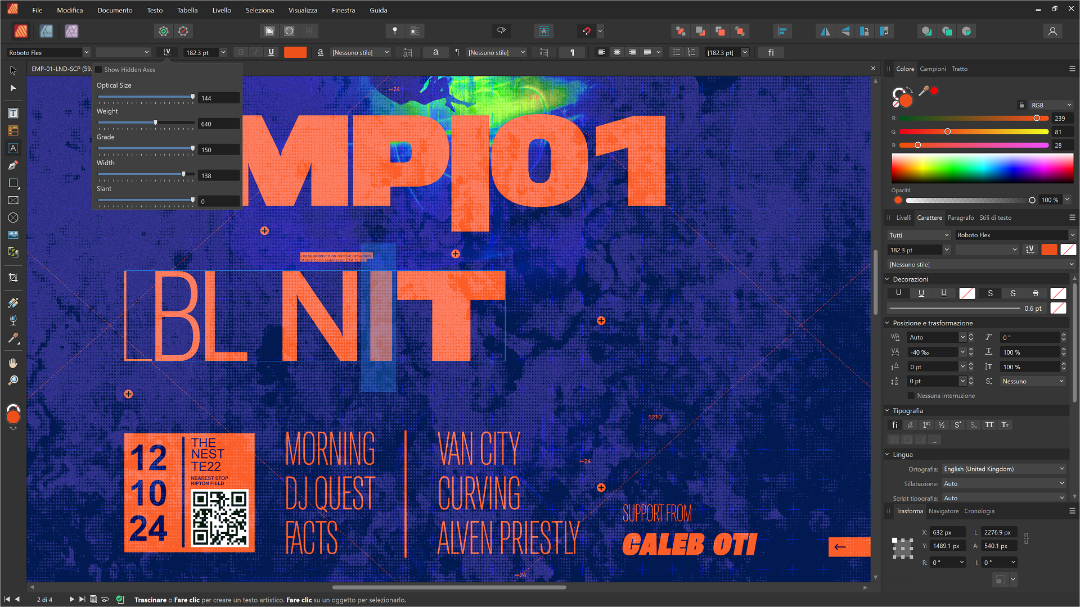This screenshot has height=607, width=1080.
Task: Toggle standard ligatures (fi) in Tipografia
Action: pyautogui.click(x=895, y=425)
